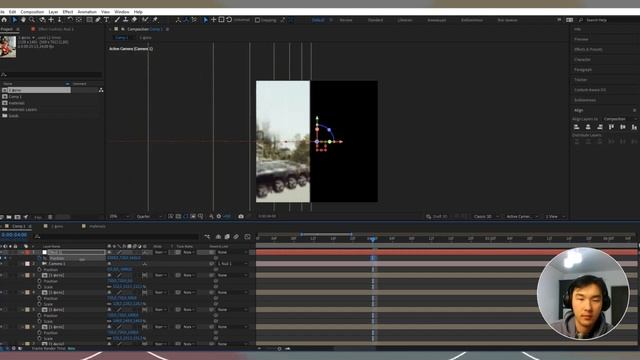Open the Layer menu

coord(53,12)
